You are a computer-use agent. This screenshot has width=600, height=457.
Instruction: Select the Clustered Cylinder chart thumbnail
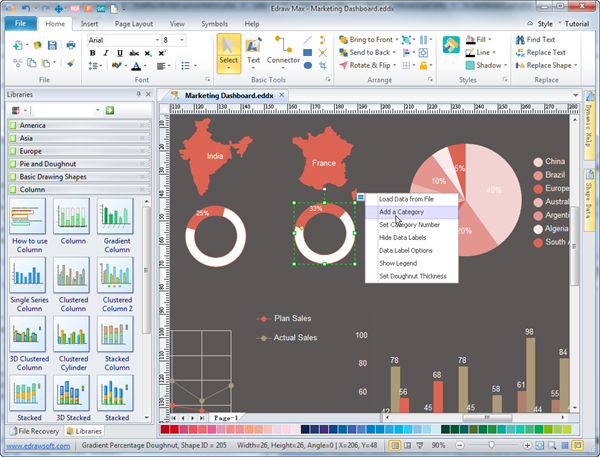pyautogui.click(x=74, y=334)
